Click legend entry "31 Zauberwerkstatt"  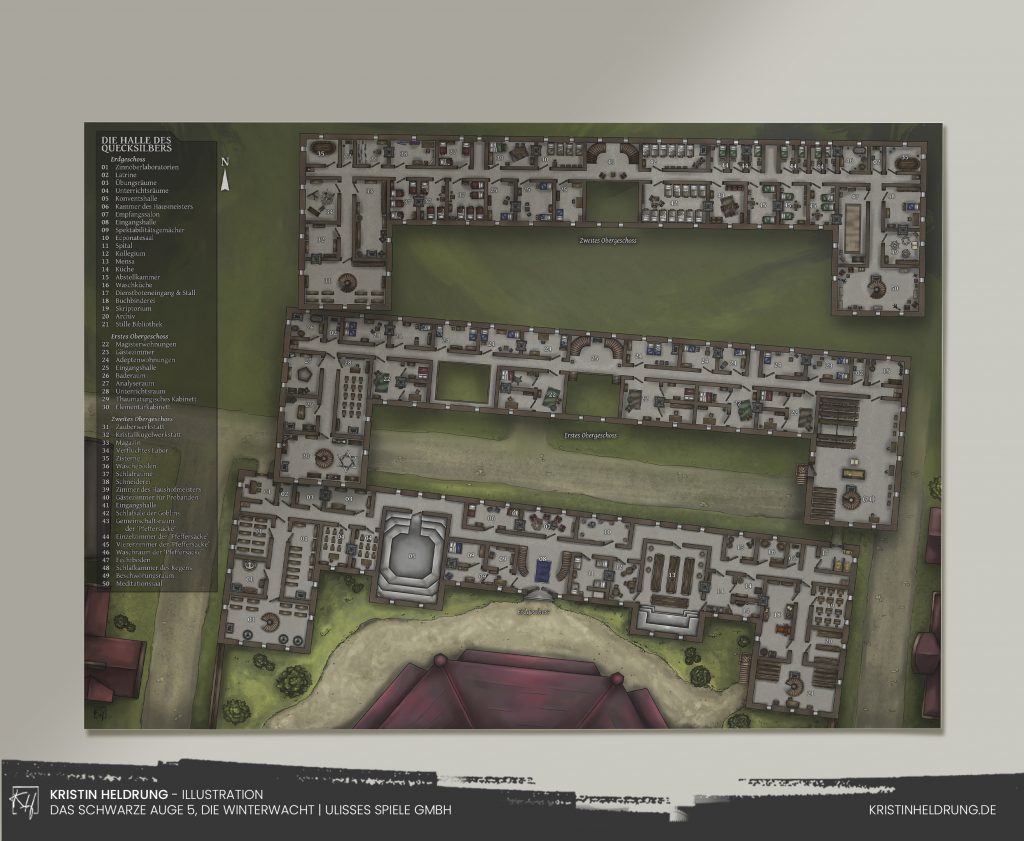[133, 426]
